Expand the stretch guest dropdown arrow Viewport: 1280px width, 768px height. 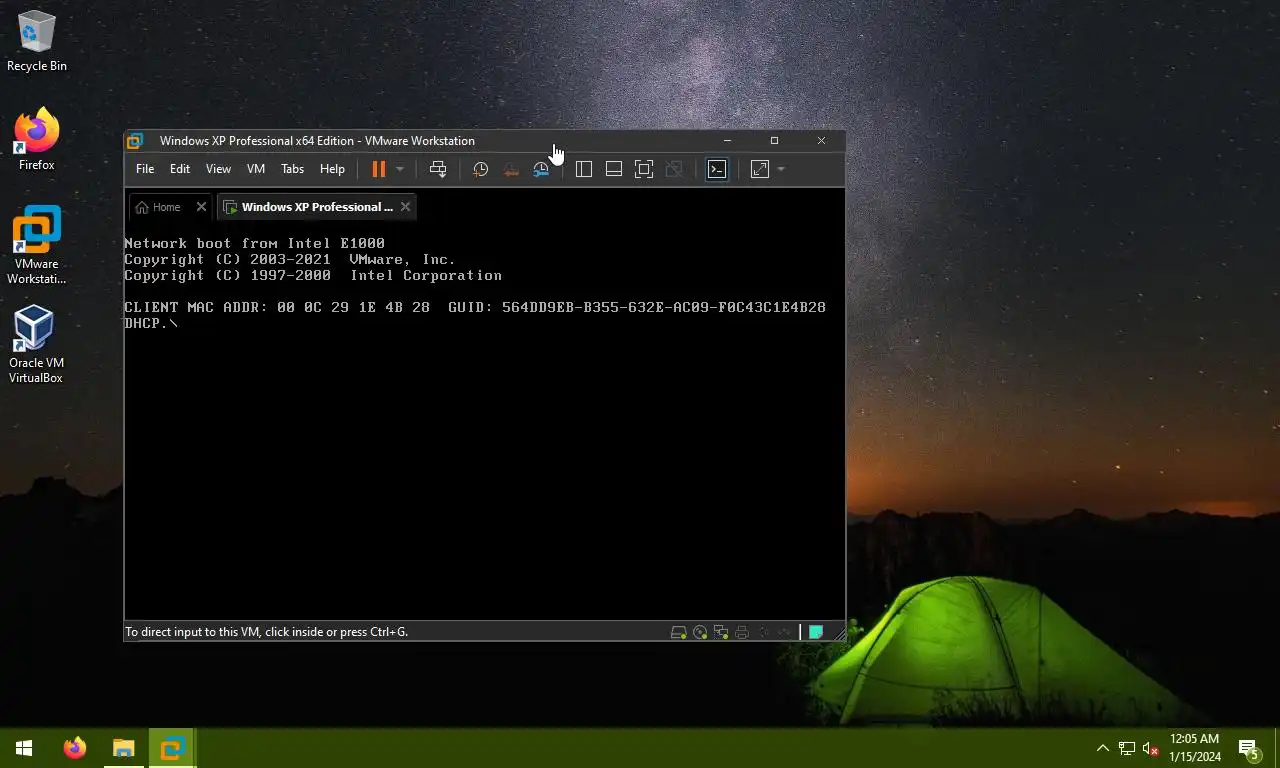click(x=781, y=169)
